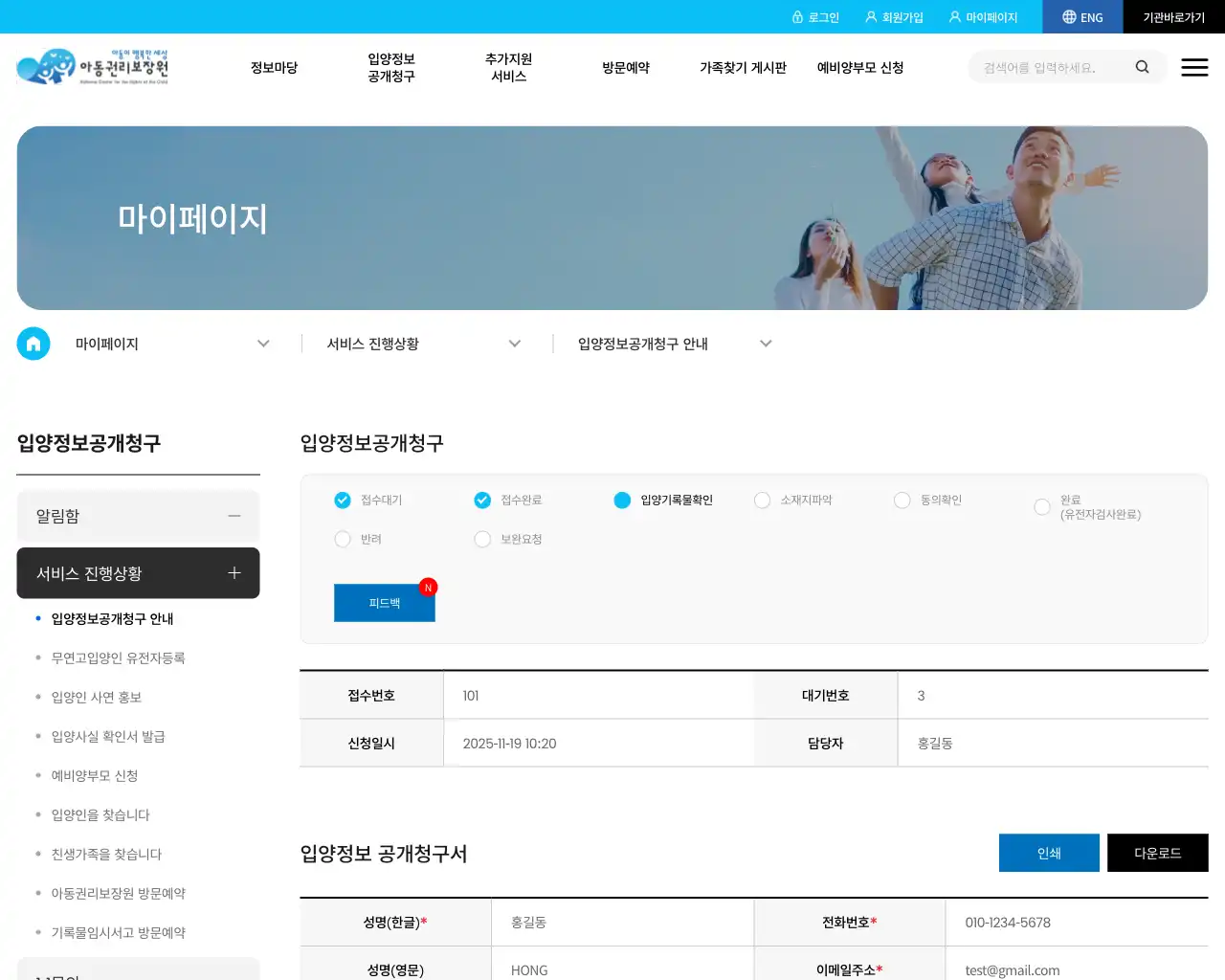Click the 다운로드 button

[x=1158, y=853]
